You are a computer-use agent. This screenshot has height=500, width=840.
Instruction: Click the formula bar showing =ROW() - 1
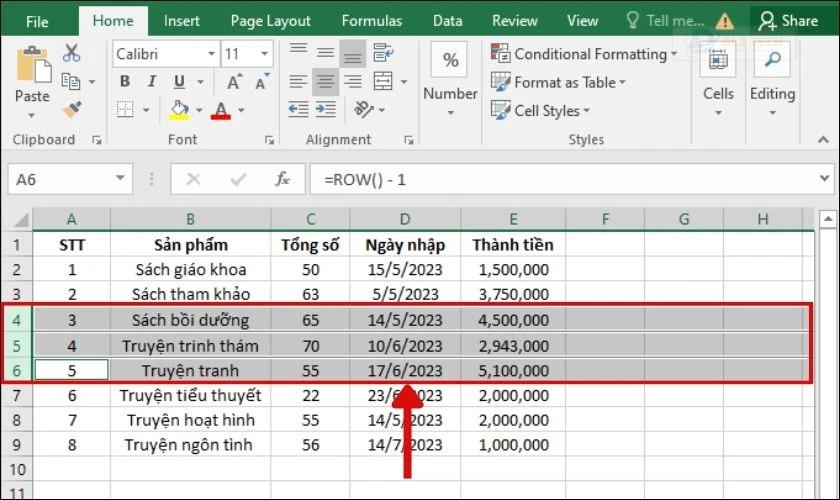coord(562,179)
